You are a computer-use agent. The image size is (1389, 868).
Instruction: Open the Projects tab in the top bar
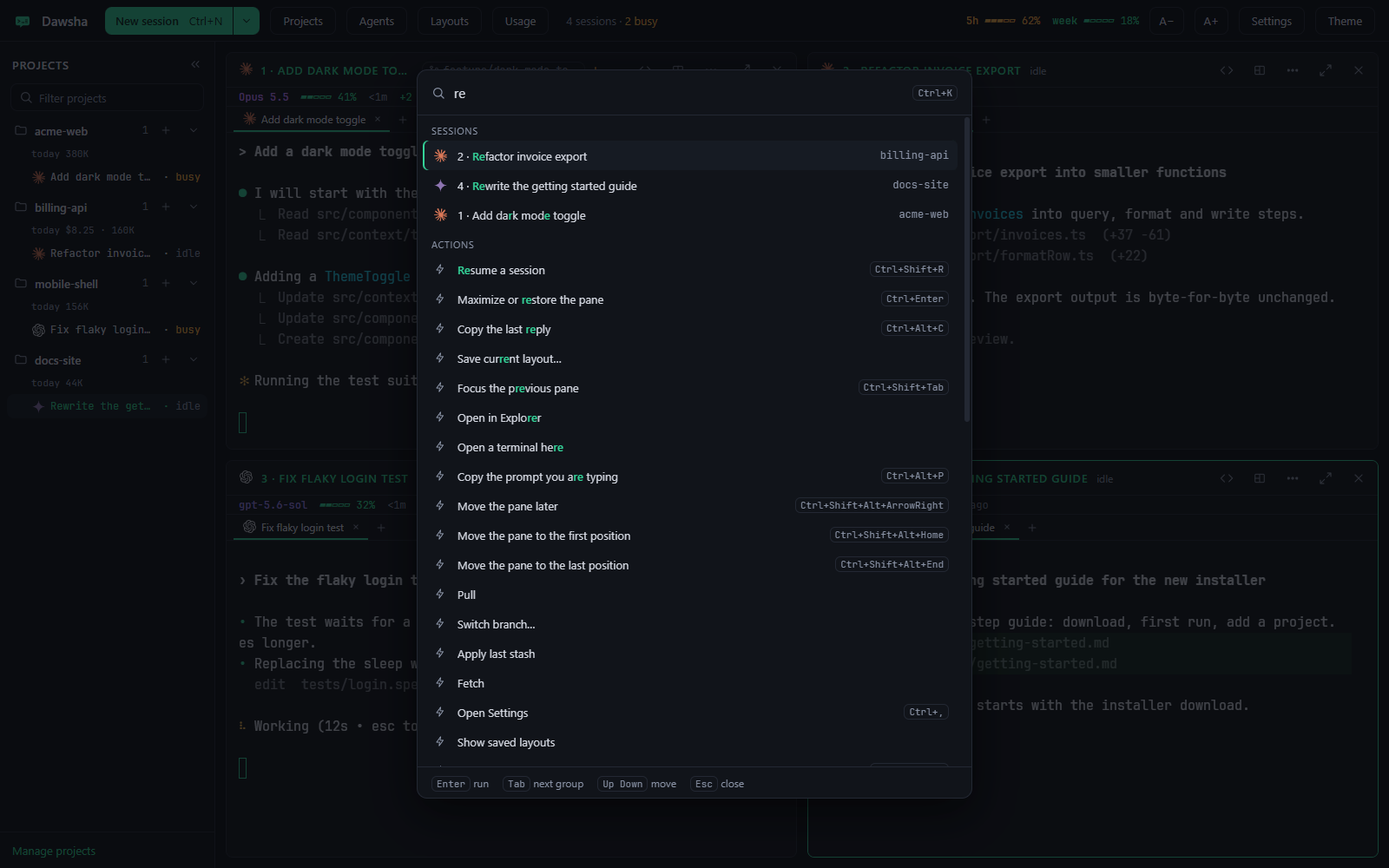(x=303, y=21)
